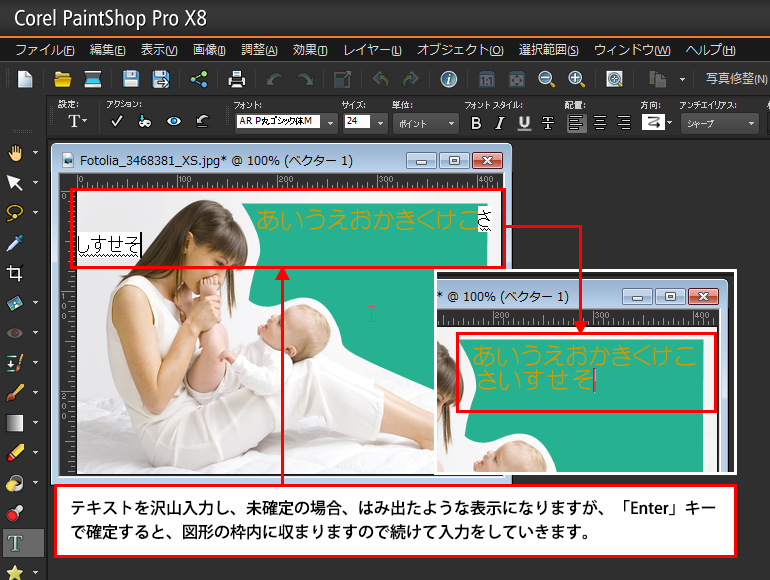
Task: Select the Eraser tool
Action: click(15, 452)
